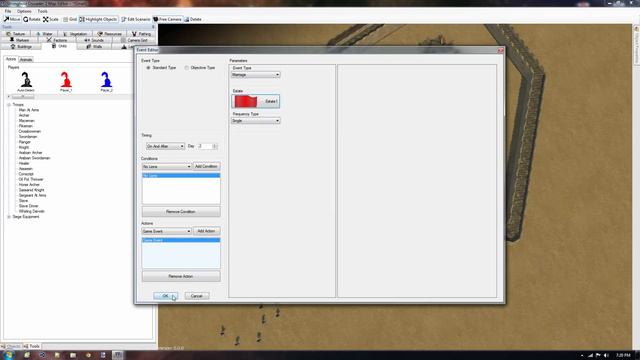Select Horse Archer in the troop list
This screenshot has width=640, height=360.
tap(29, 184)
